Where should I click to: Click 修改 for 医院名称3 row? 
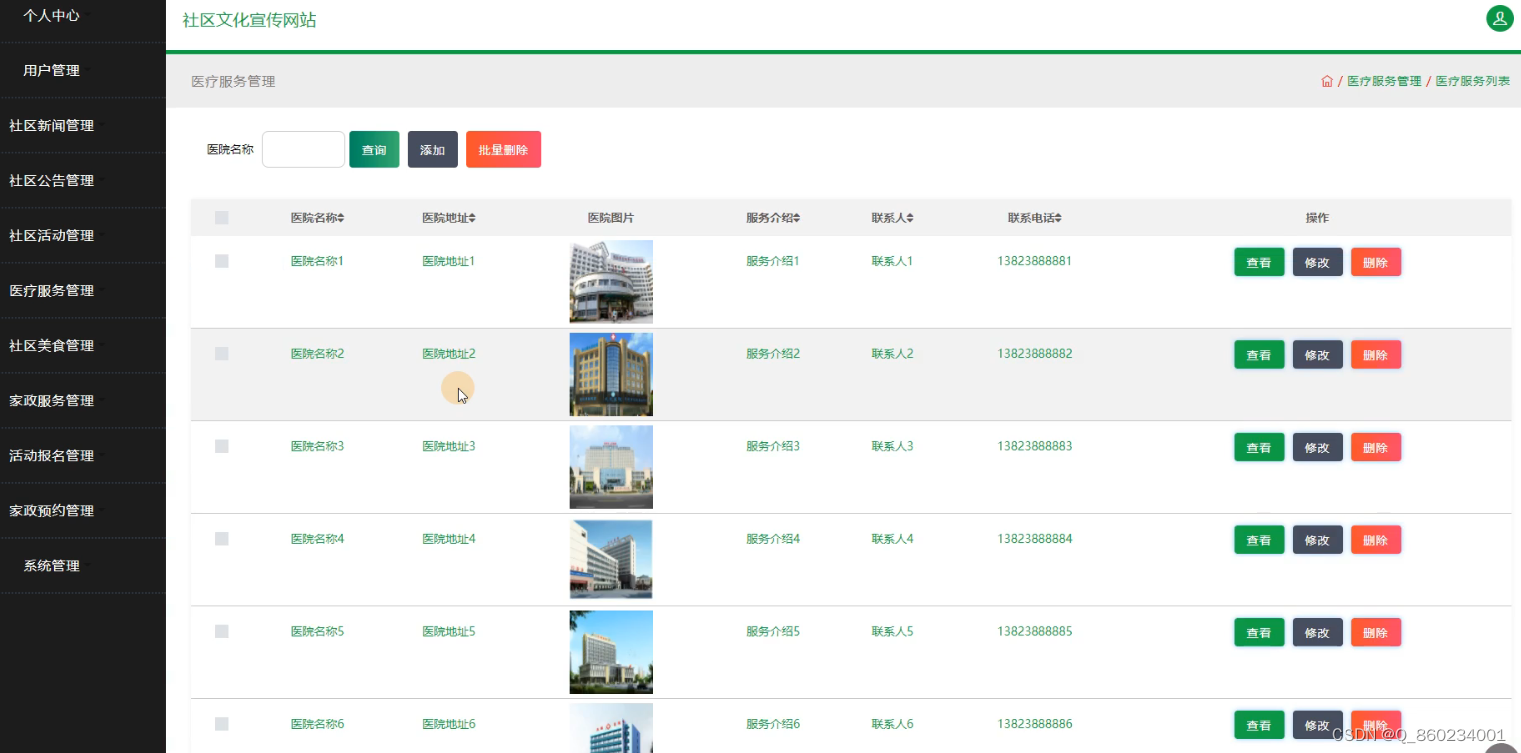(x=1317, y=447)
